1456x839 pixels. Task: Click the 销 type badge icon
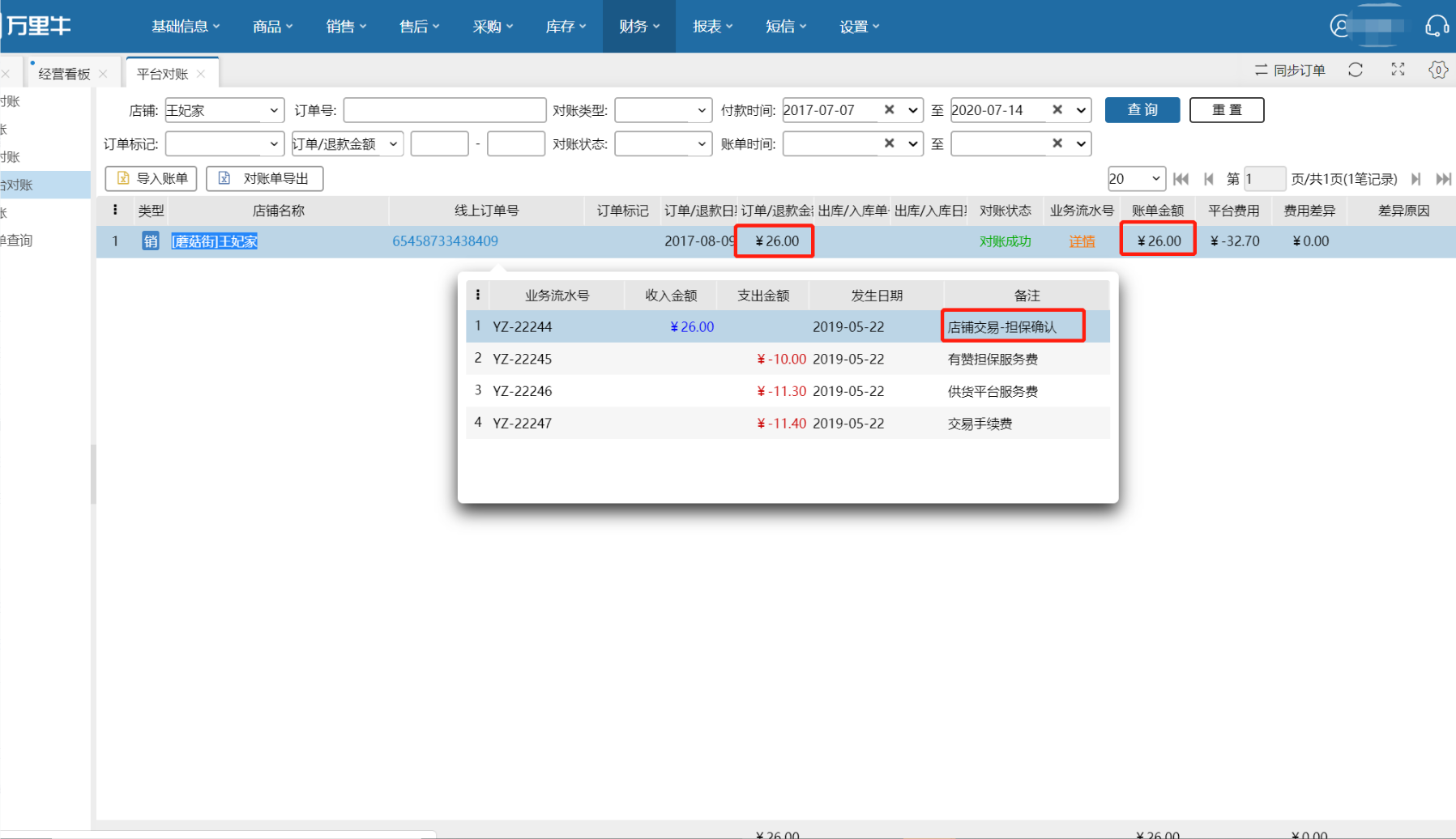point(151,241)
